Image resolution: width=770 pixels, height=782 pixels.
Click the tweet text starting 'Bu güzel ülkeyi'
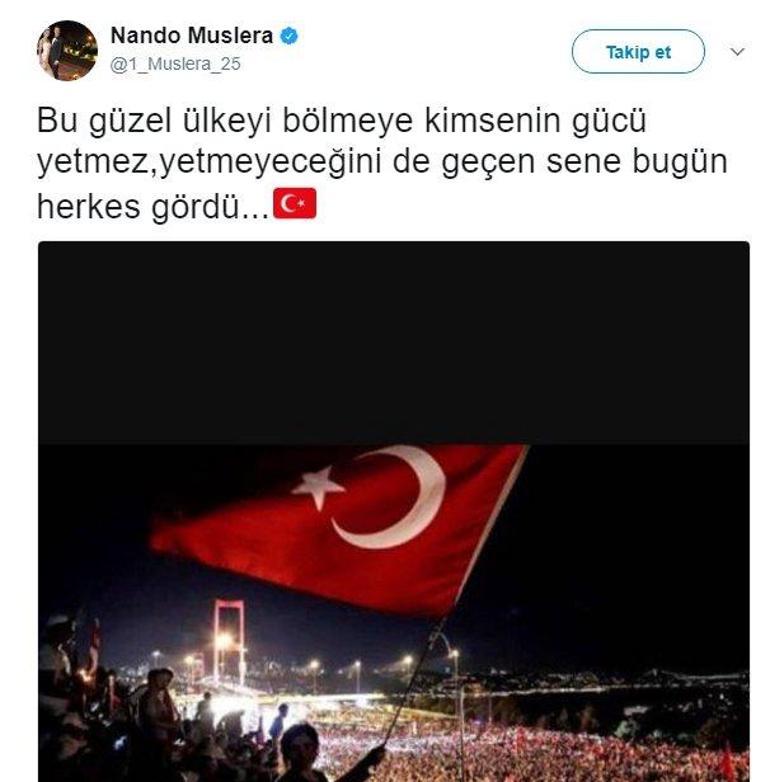point(382,162)
